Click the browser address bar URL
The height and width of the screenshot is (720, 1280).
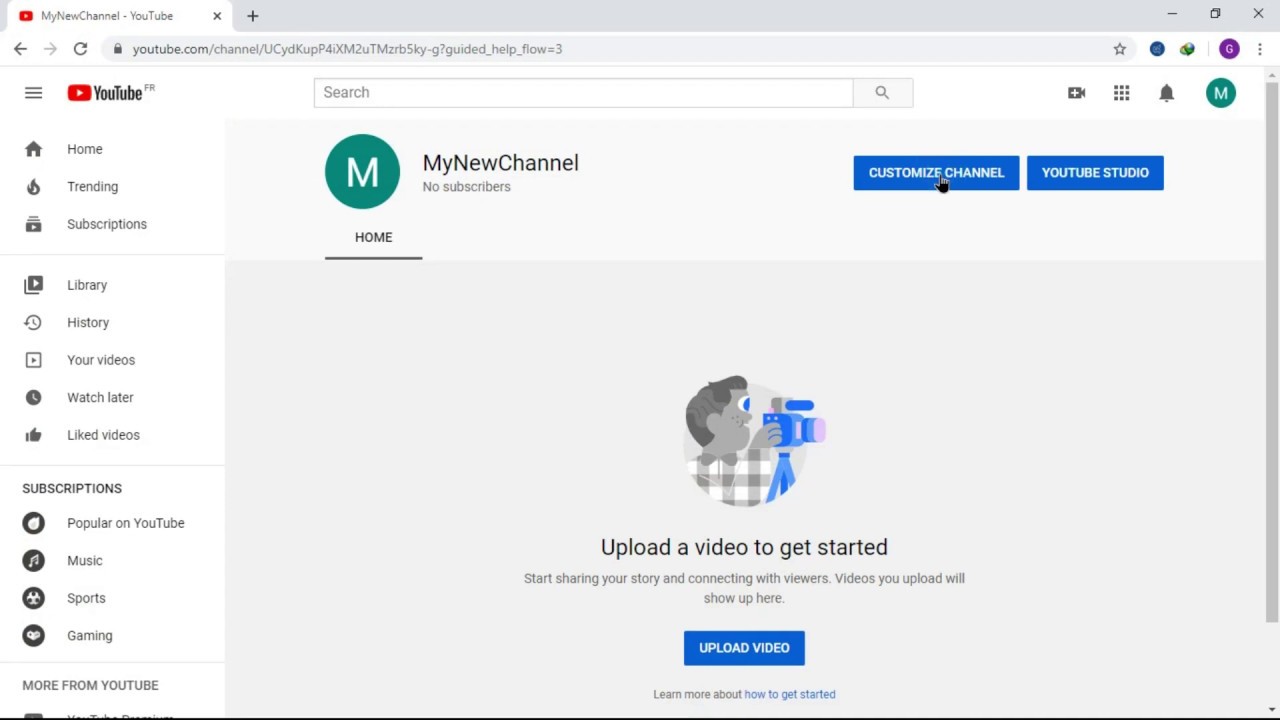click(347, 49)
